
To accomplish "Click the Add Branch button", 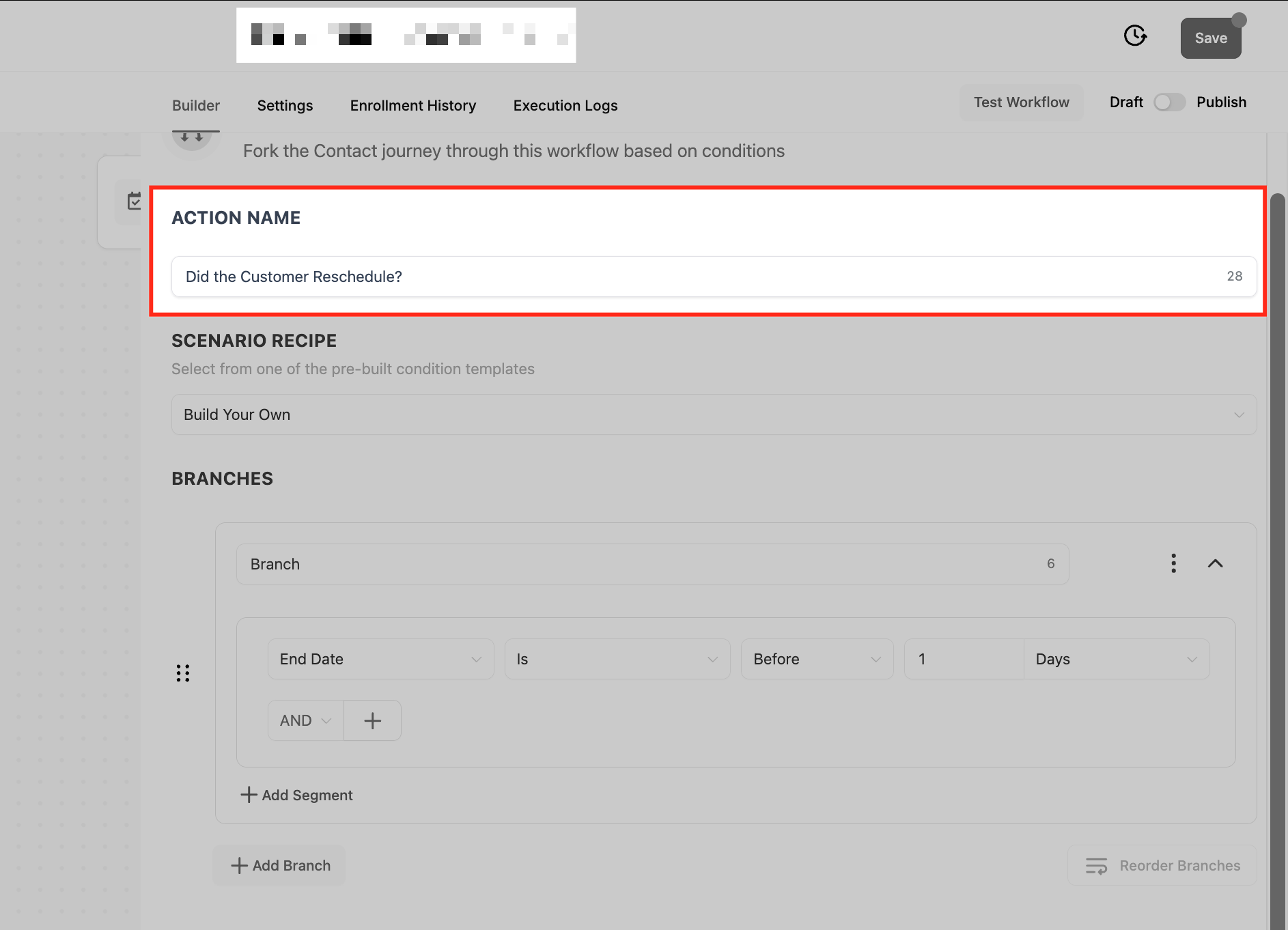I will pyautogui.click(x=280, y=865).
